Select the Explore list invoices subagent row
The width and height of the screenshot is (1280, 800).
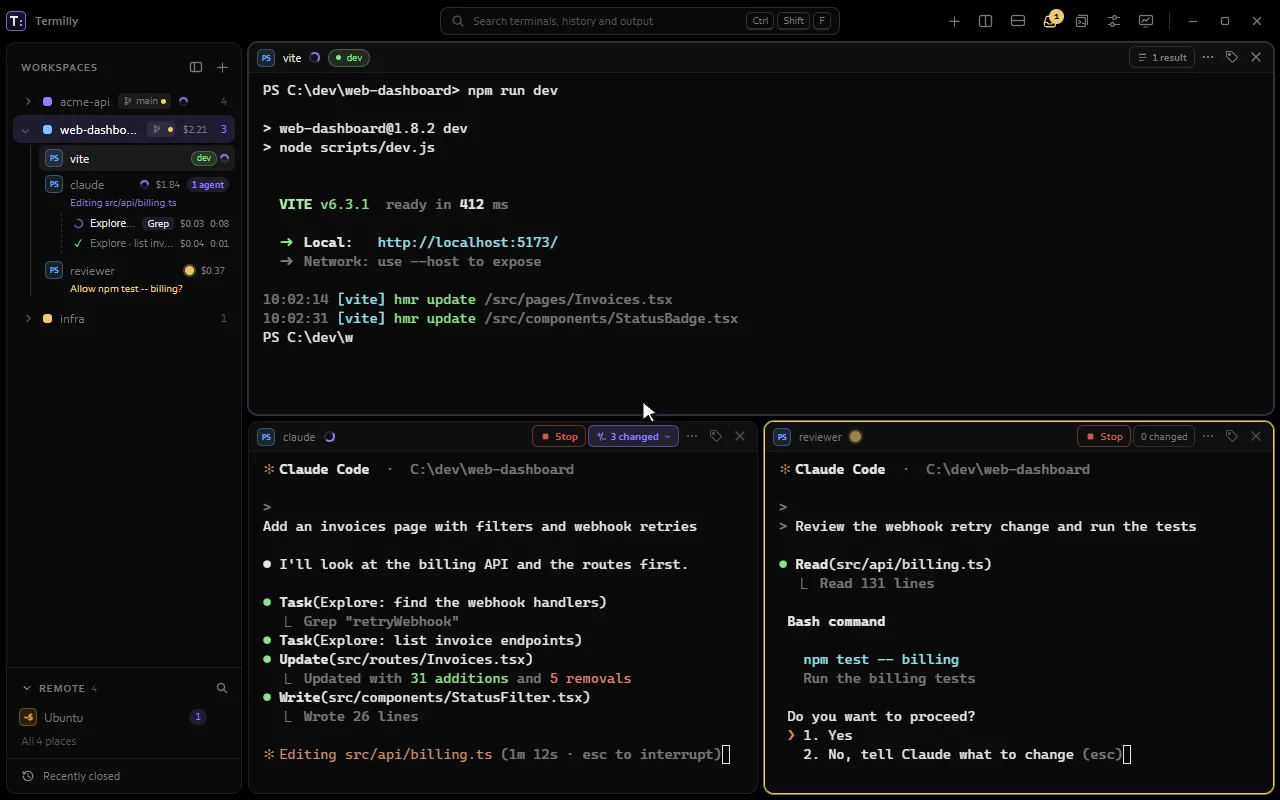(x=151, y=243)
